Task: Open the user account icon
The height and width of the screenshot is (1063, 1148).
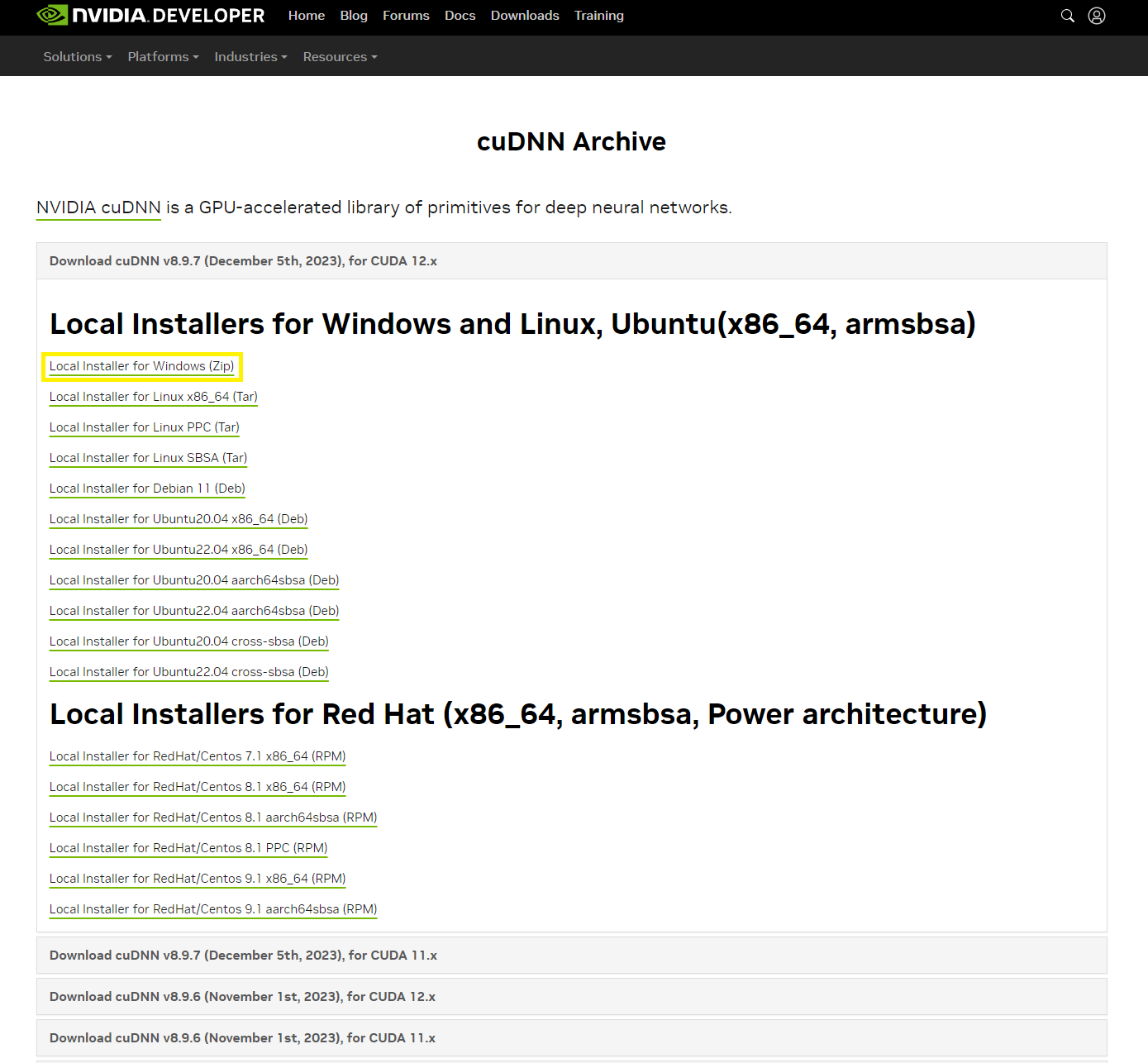Action: point(1097,16)
